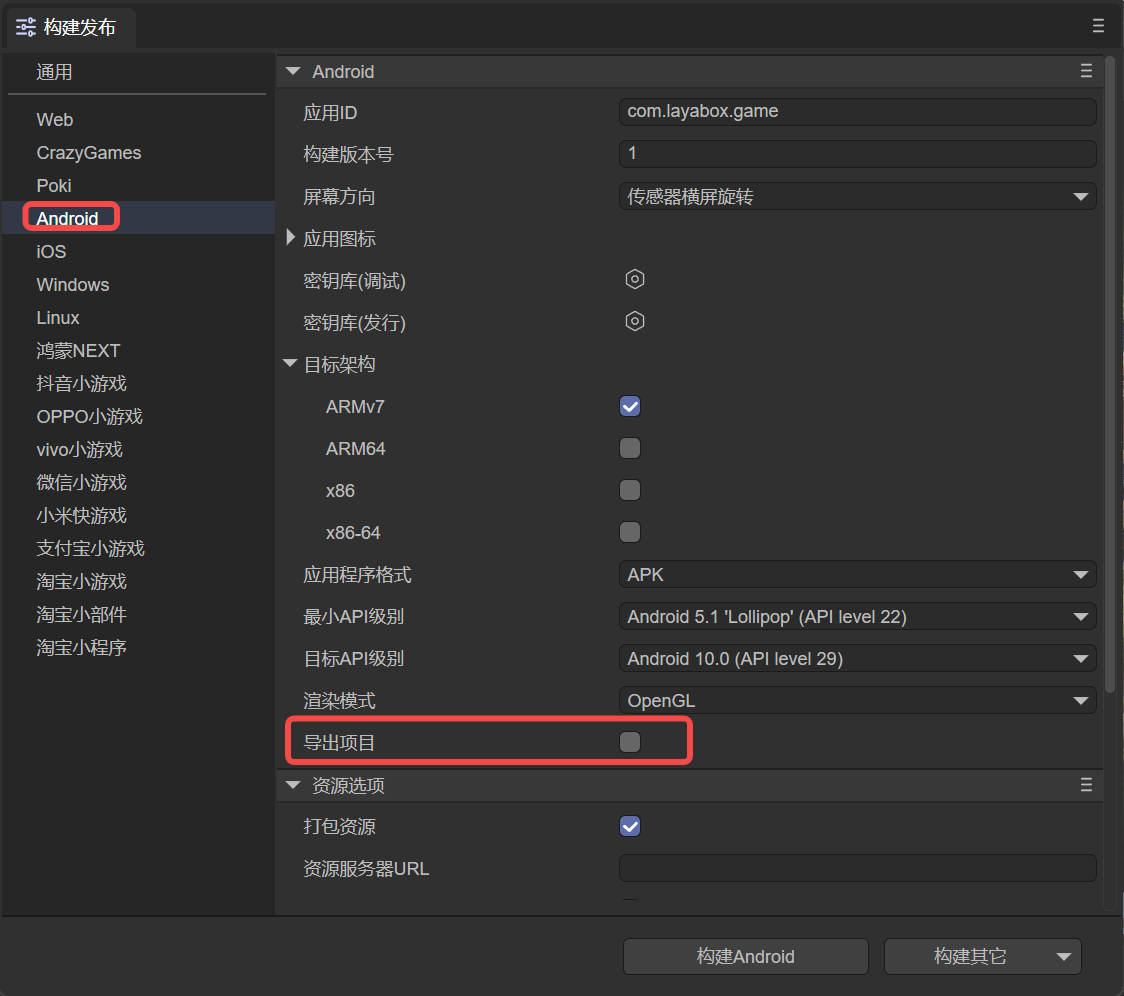The width and height of the screenshot is (1124, 996).
Task: Click the release keystore (密钥库发行) hexagon icon
Action: pyautogui.click(x=634, y=322)
